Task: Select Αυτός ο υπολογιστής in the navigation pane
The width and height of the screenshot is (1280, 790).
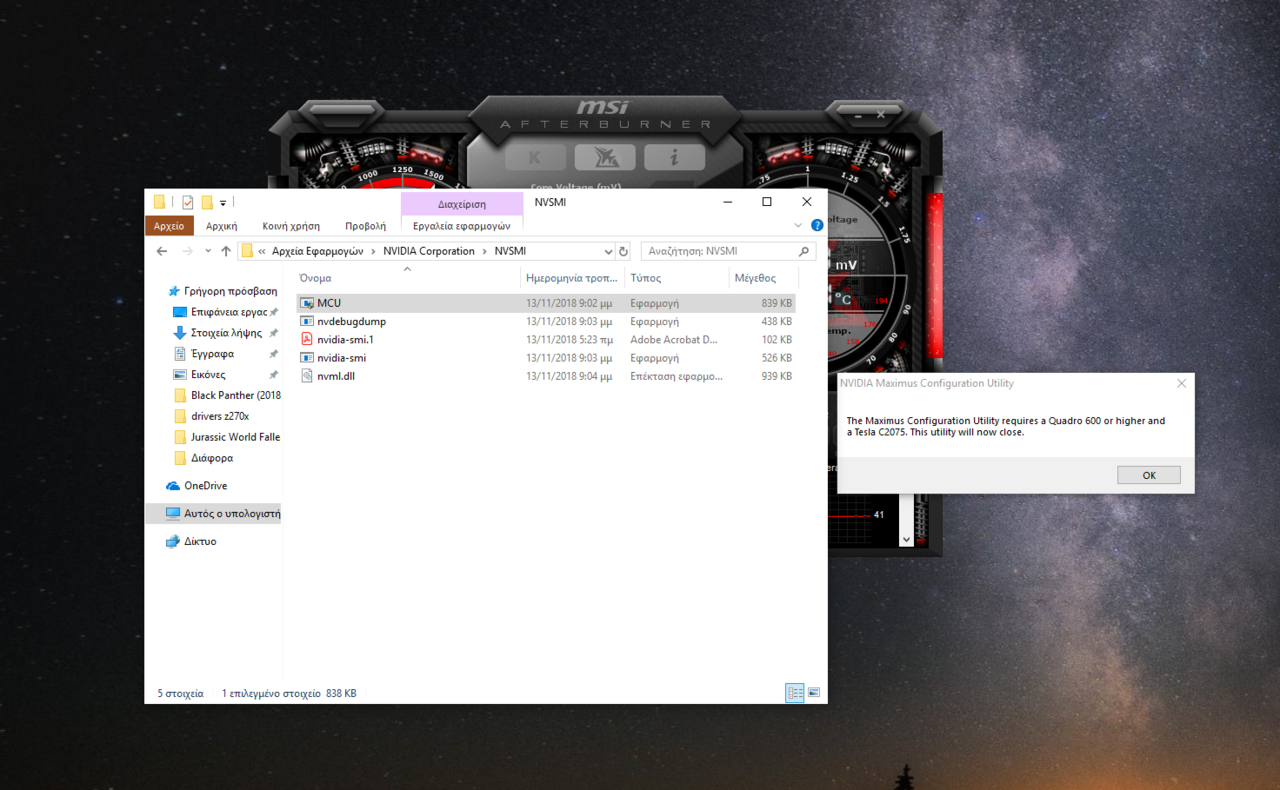Action: (x=214, y=514)
